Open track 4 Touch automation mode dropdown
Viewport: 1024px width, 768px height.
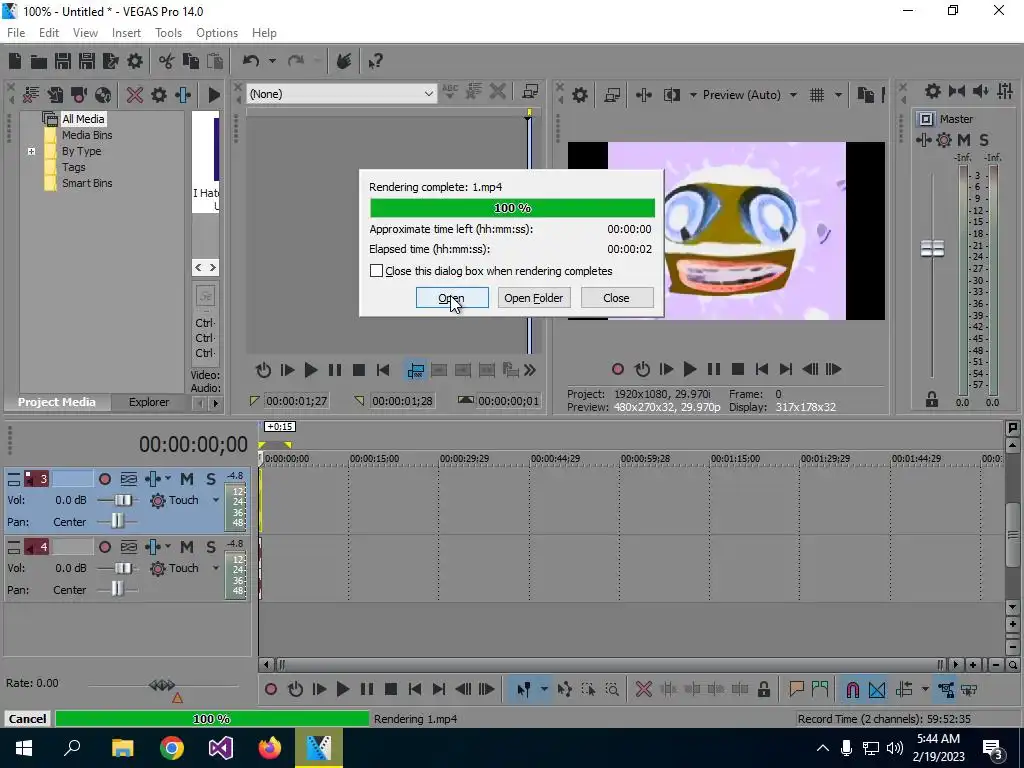216,568
